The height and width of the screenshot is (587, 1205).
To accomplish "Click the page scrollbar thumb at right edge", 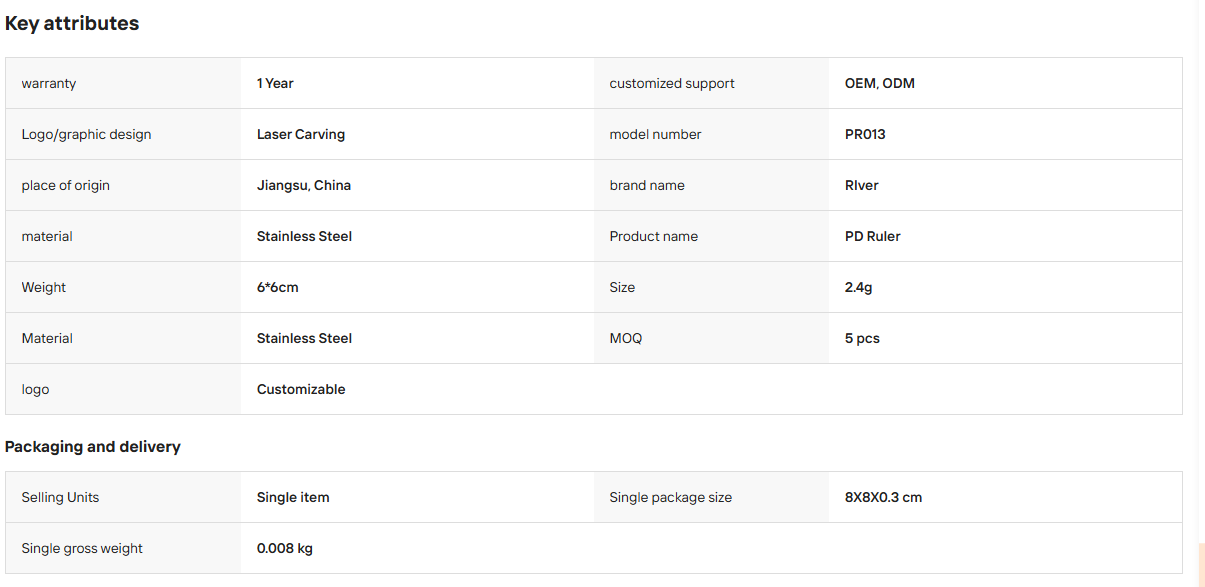I will [x=1201, y=565].
